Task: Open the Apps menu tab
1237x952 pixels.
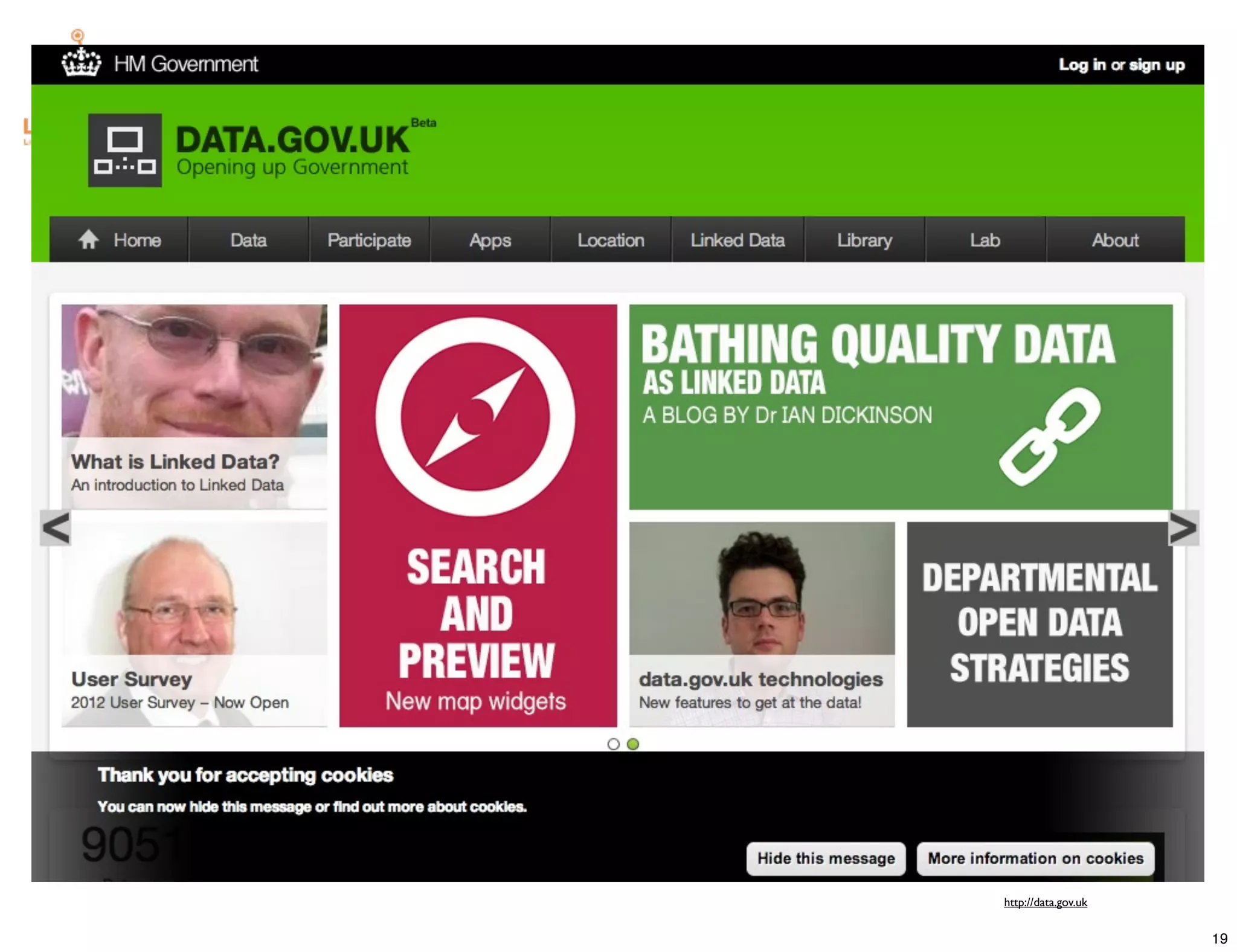Action: 490,240
